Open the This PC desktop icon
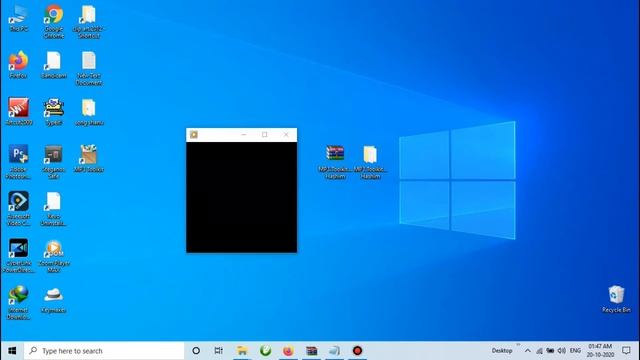 tap(18, 18)
